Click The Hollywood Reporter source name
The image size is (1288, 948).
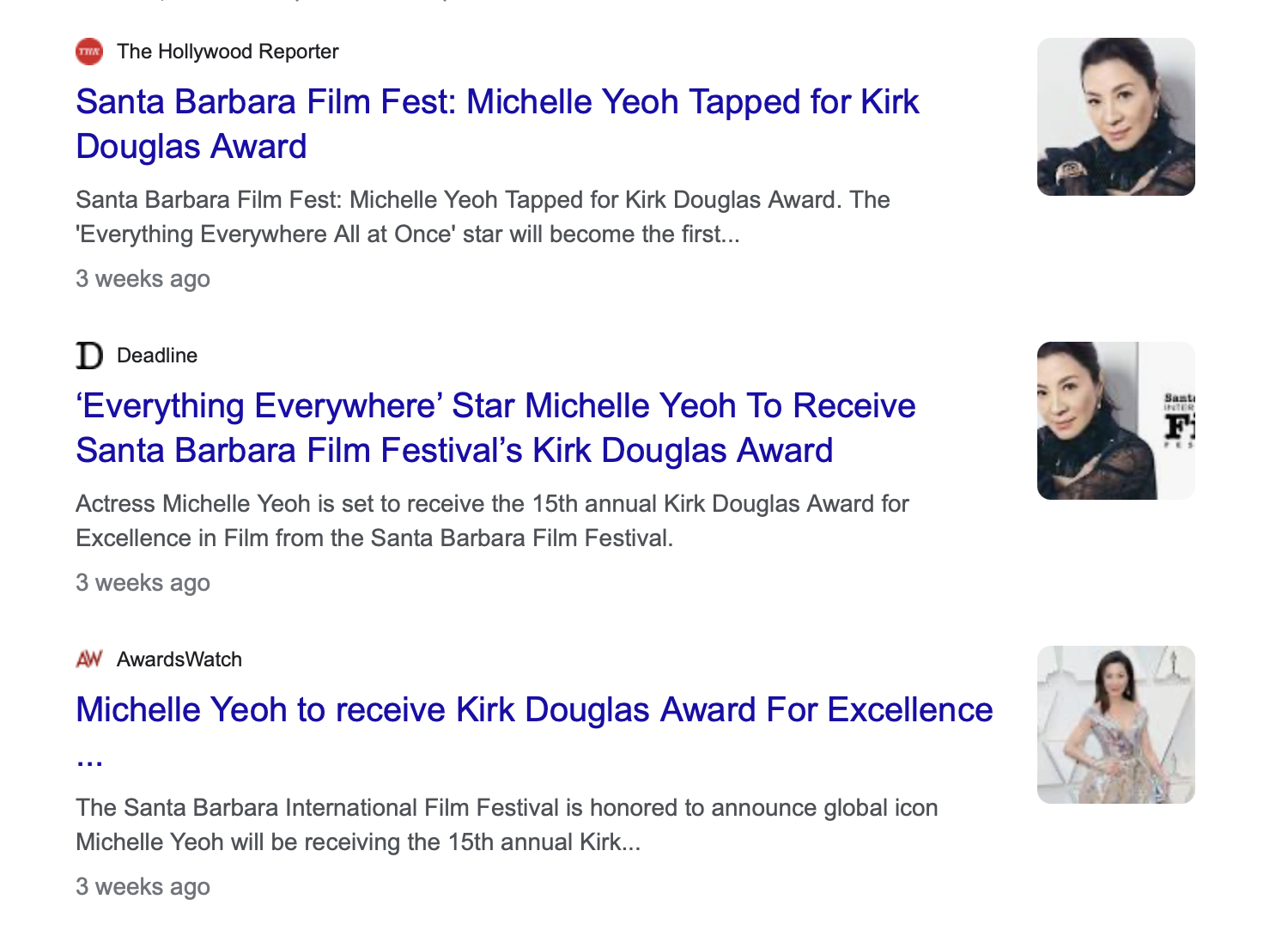(x=228, y=52)
